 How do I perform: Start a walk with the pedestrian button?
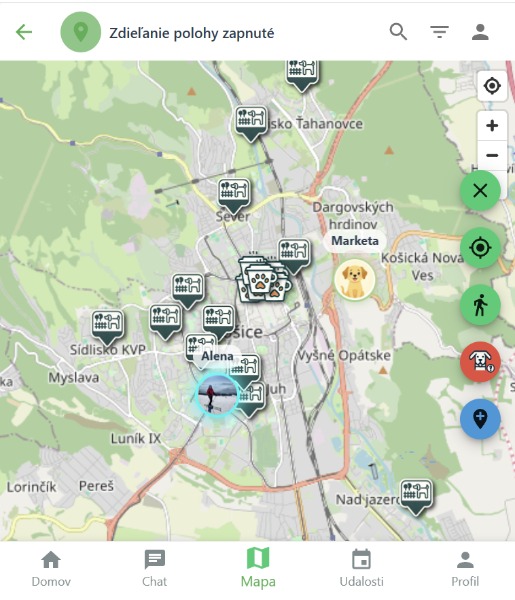[480, 305]
